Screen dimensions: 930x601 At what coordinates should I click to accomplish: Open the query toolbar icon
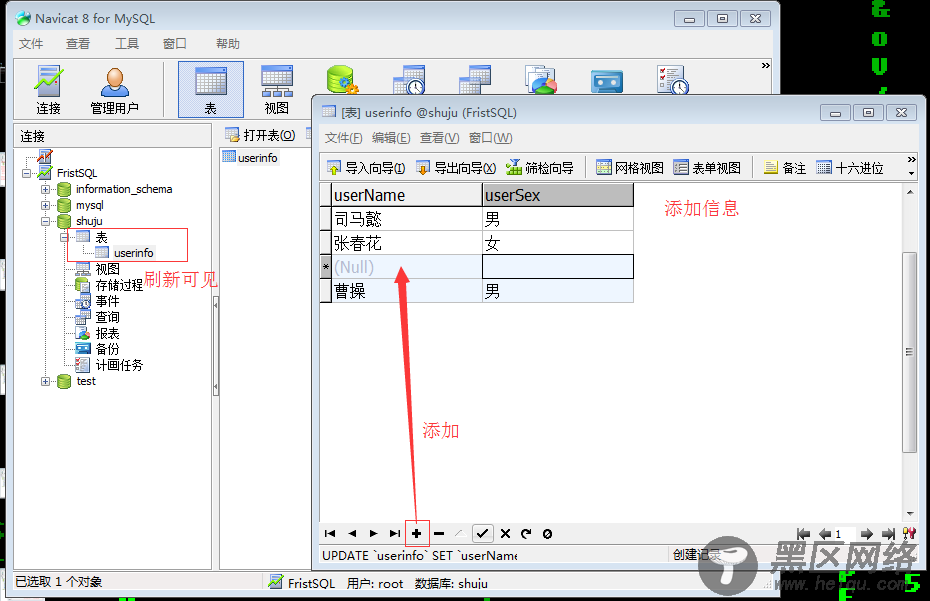click(x=475, y=80)
